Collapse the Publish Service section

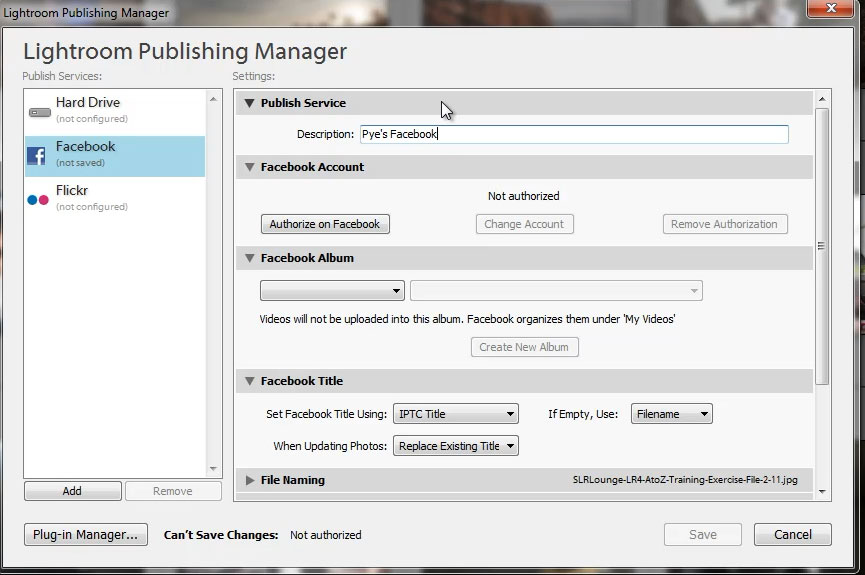[x=249, y=103]
